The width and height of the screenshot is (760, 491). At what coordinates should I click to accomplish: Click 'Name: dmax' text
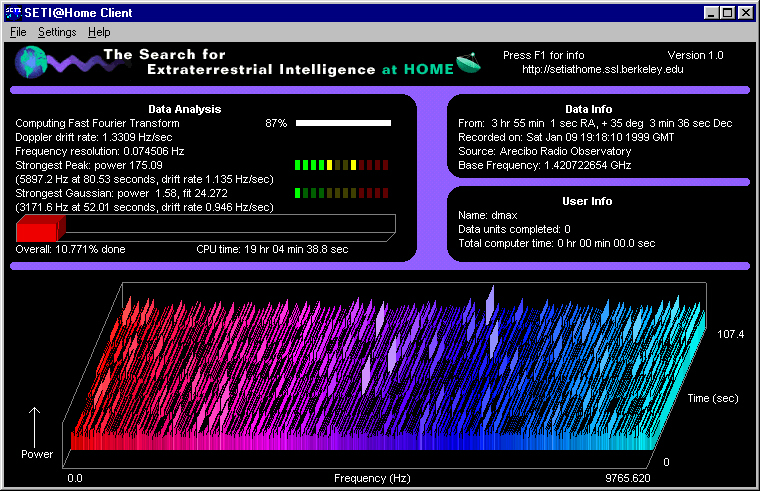coord(488,215)
